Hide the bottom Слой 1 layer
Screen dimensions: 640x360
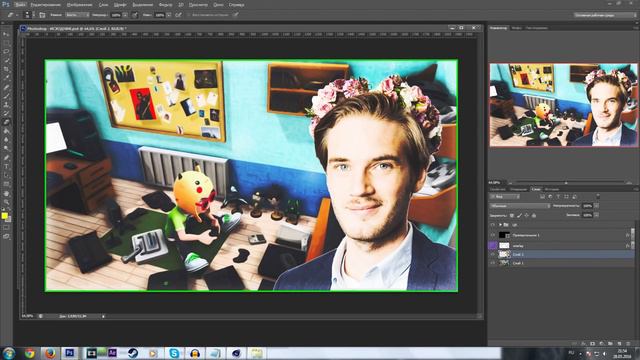tap(493, 263)
